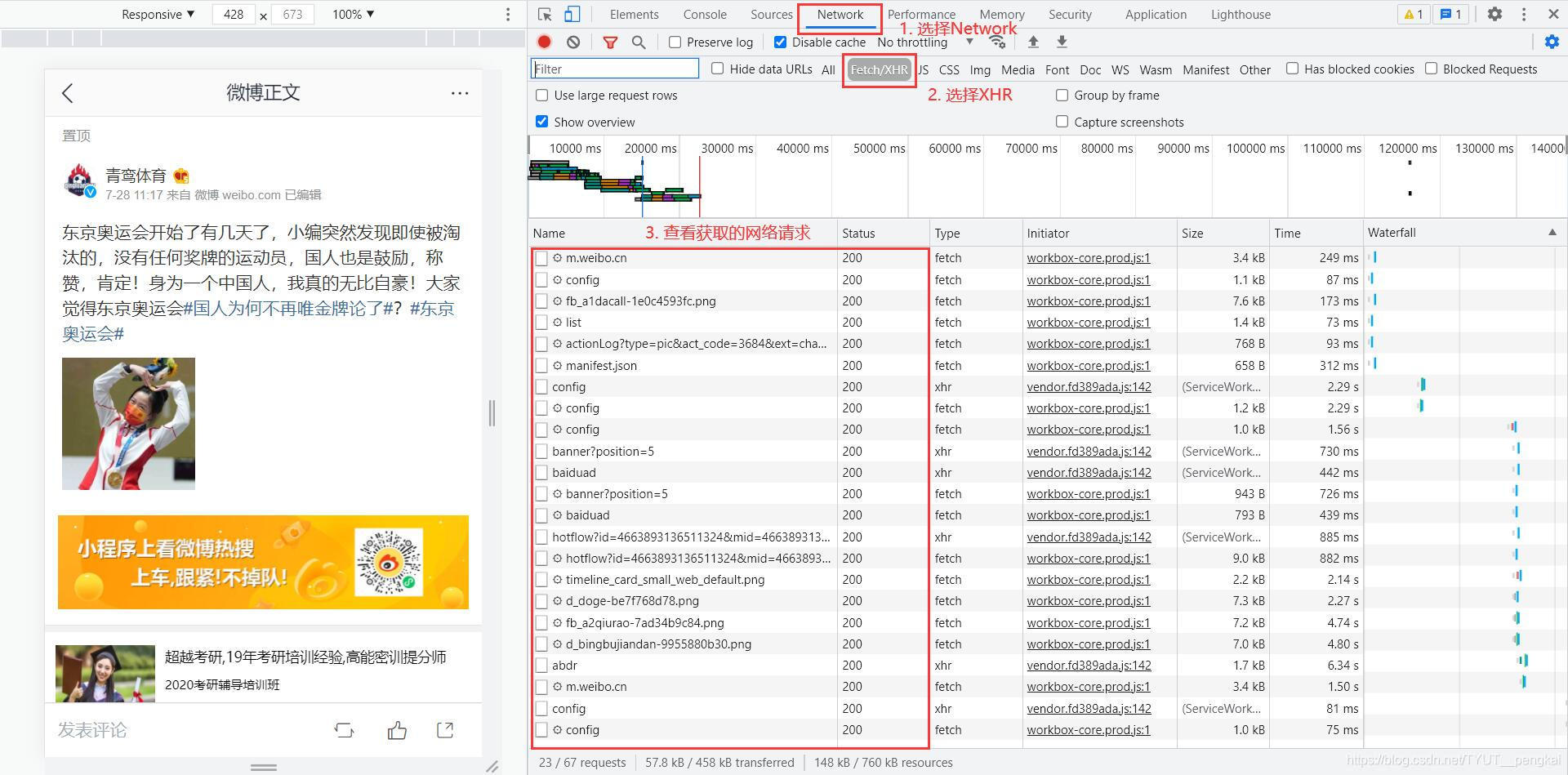Viewport: 1568px width, 775px height.
Task: Sort by Waterfall column arrow
Action: pyautogui.click(x=1552, y=233)
